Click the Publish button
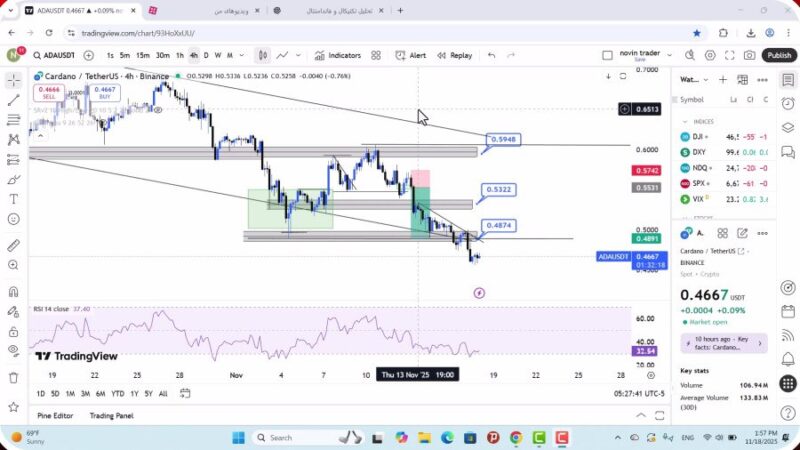The height and width of the screenshot is (450, 800). [x=778, y=55]
